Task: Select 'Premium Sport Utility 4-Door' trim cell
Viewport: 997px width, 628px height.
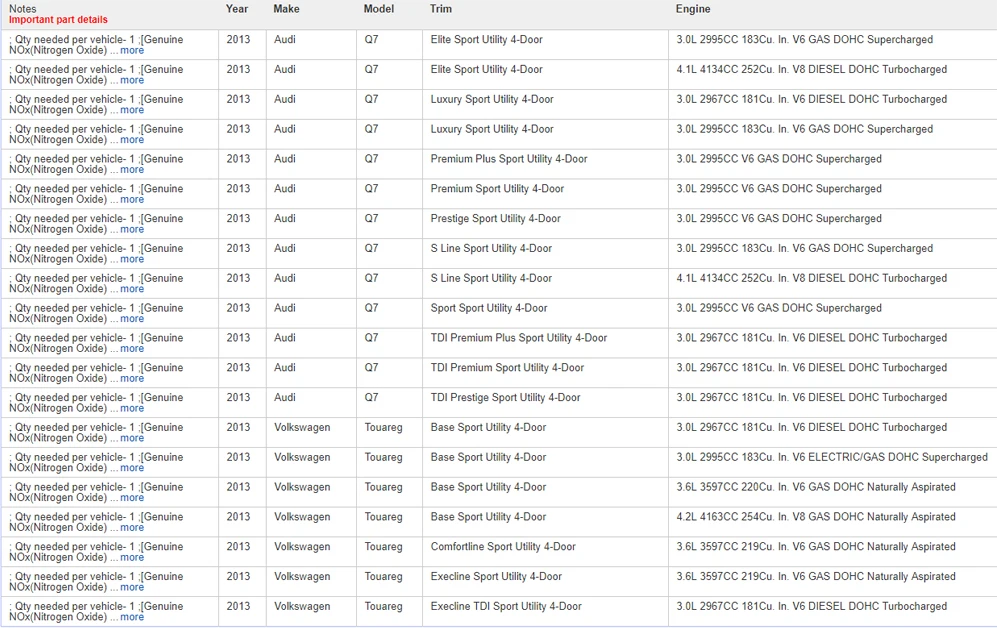Action: click(x=497, y=189)
